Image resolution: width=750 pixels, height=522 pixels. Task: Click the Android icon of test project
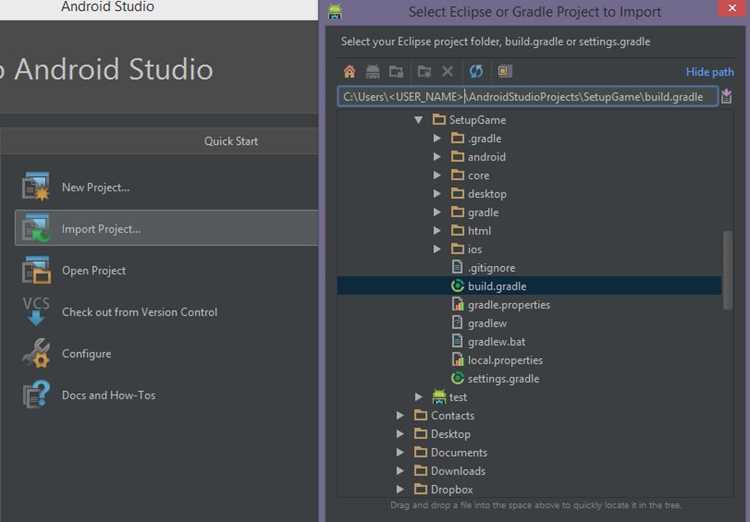(x=439, y=397)
